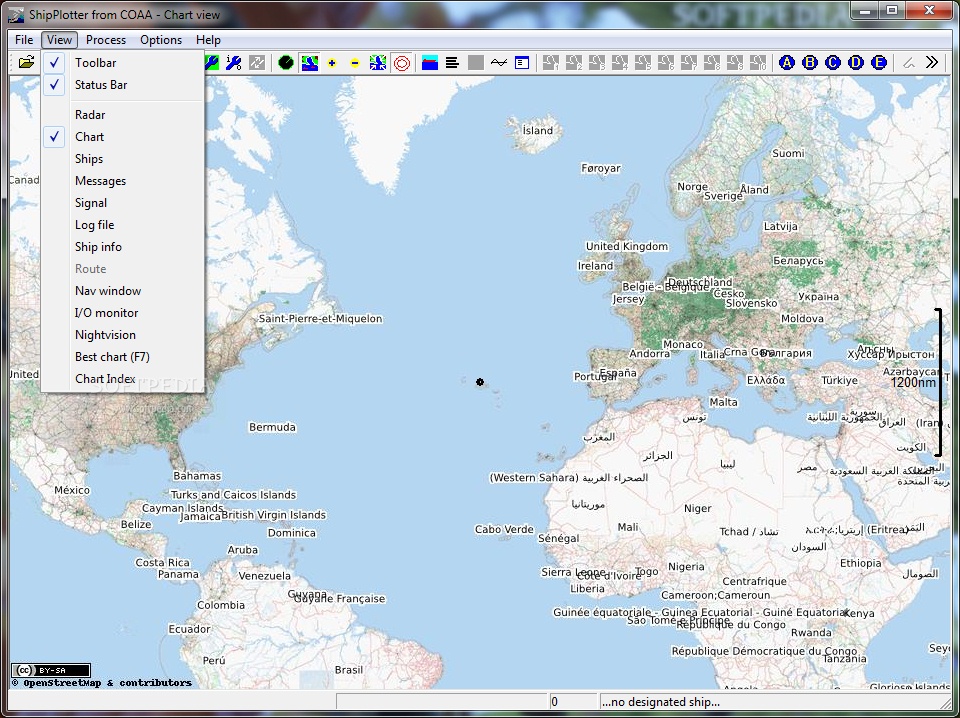The image size is (960, 718).
Task: Zoom out with the yellow minus icon
Action: (x=354, y=62)
